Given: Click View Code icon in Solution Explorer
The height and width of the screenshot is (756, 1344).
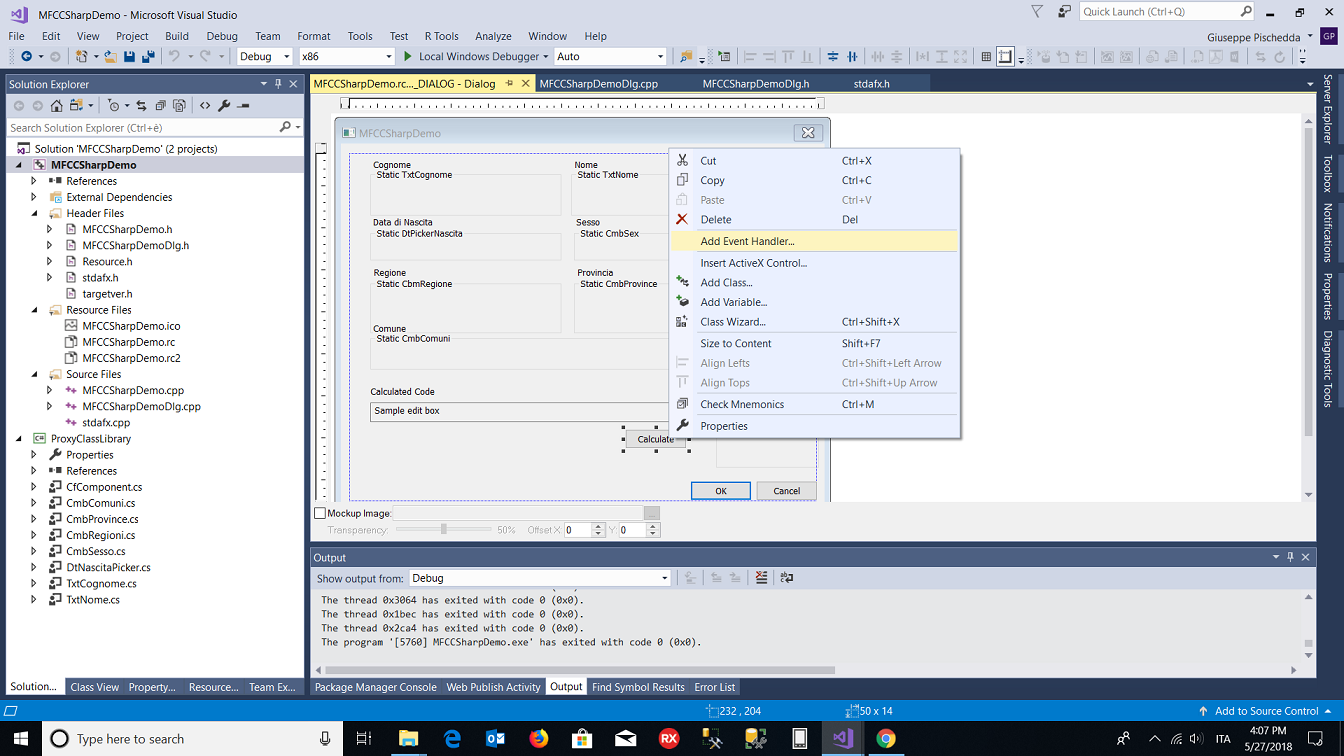Looking at the screenshot, I should pos(205,105).
